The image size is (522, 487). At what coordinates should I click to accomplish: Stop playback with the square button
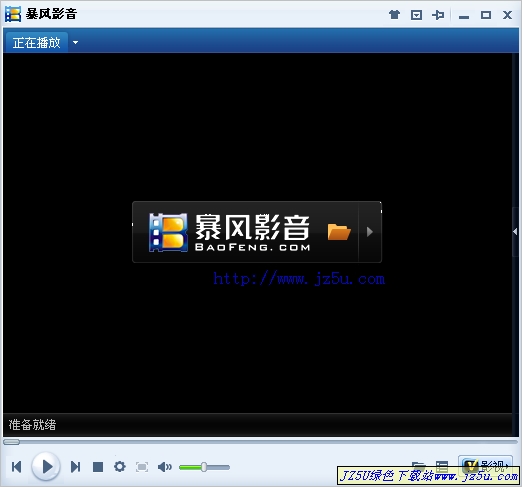tap(98, 467)
